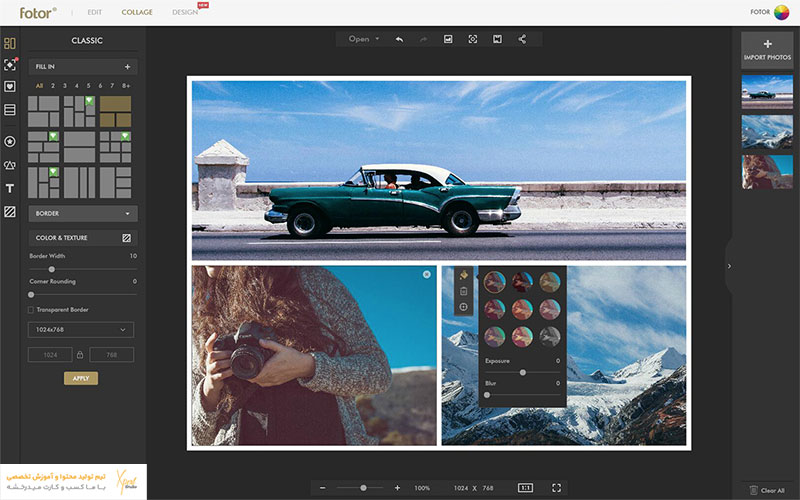The width and height of the screenshot is (800, 500).
Task: Click the filter effects paint icon on mountain photo
Action: click(x=464, y=276)
